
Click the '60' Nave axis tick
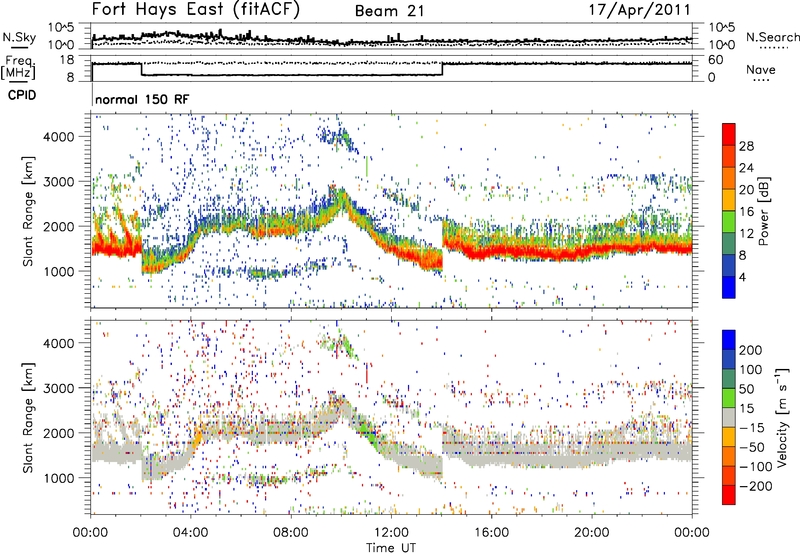(716, 60)
